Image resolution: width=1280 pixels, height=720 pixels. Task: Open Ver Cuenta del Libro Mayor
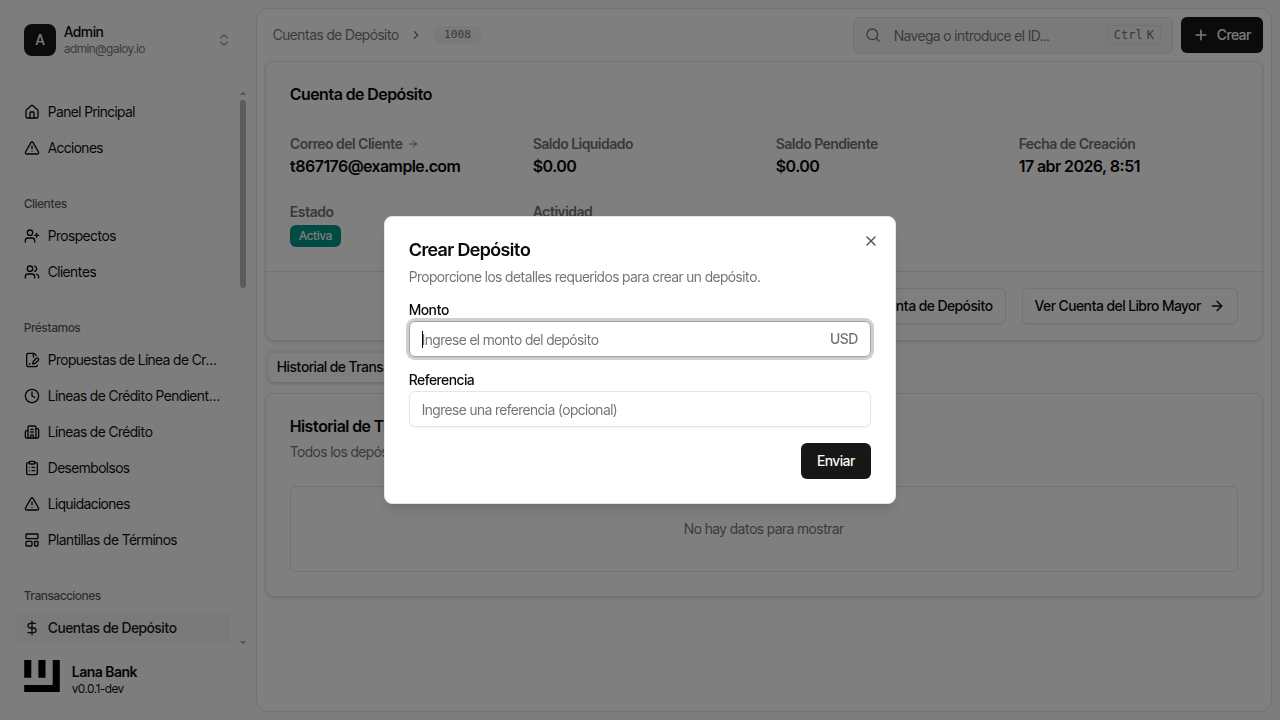(x=1129, y=306)
